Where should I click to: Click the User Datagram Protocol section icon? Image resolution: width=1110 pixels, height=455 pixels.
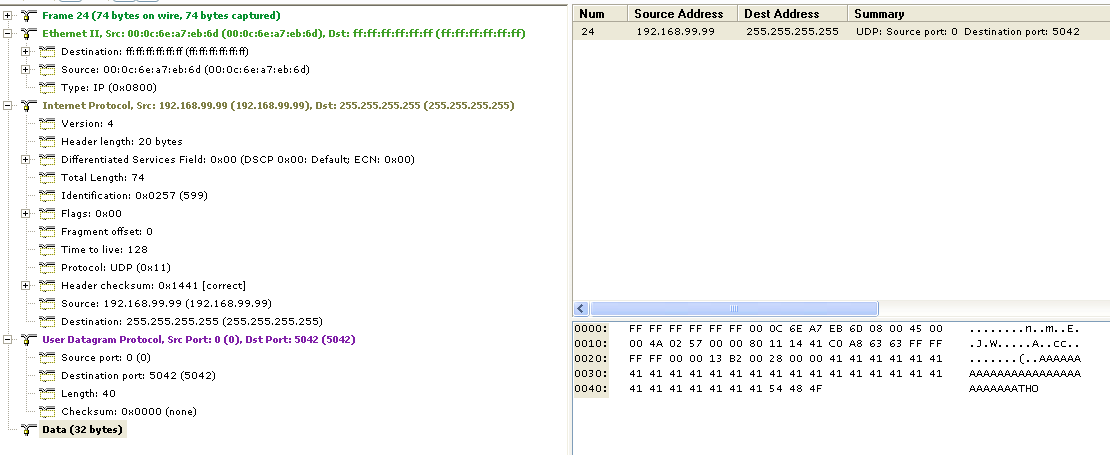(x=29, y=340)
